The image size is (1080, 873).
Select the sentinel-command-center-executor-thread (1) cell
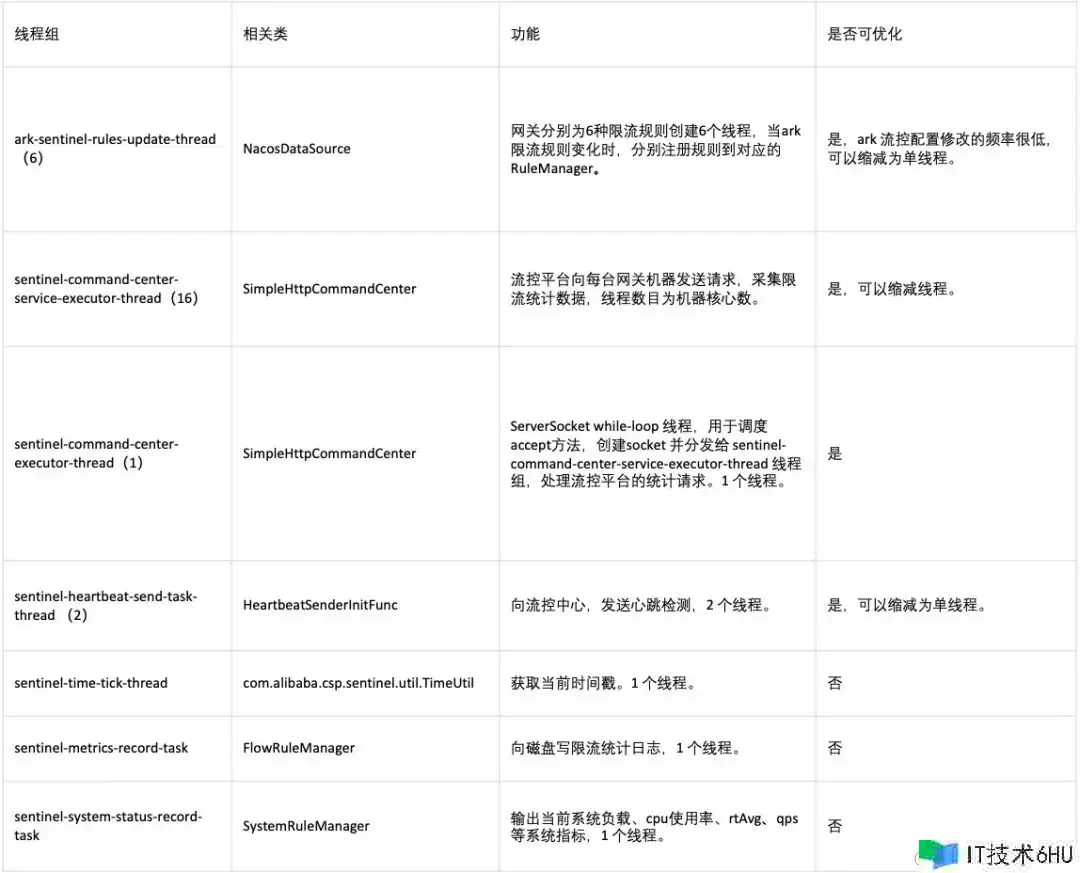96,453
